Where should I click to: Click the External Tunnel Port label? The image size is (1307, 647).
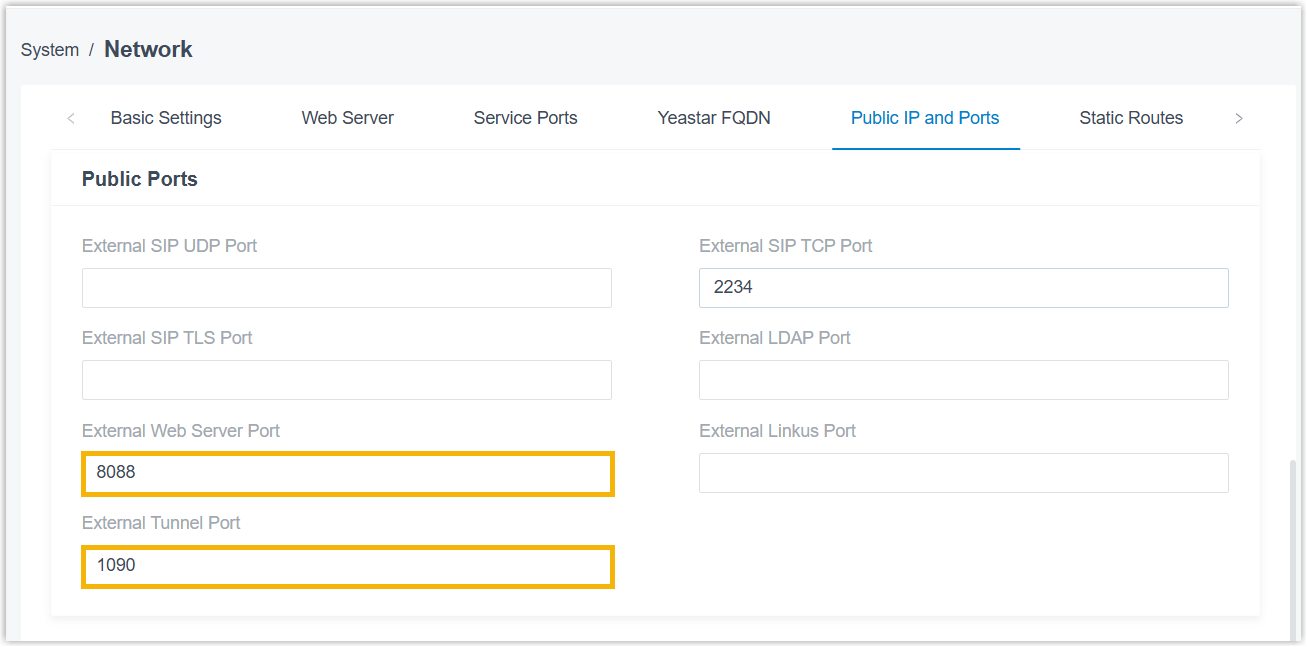pos(161,523)
